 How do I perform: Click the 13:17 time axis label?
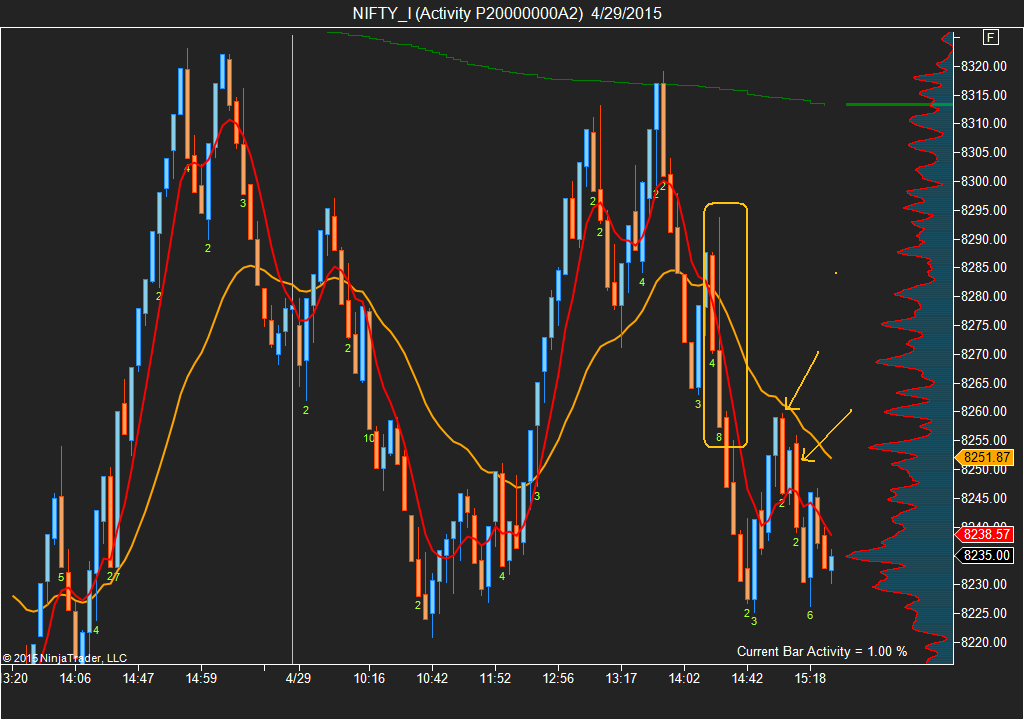tap(621, 678)
